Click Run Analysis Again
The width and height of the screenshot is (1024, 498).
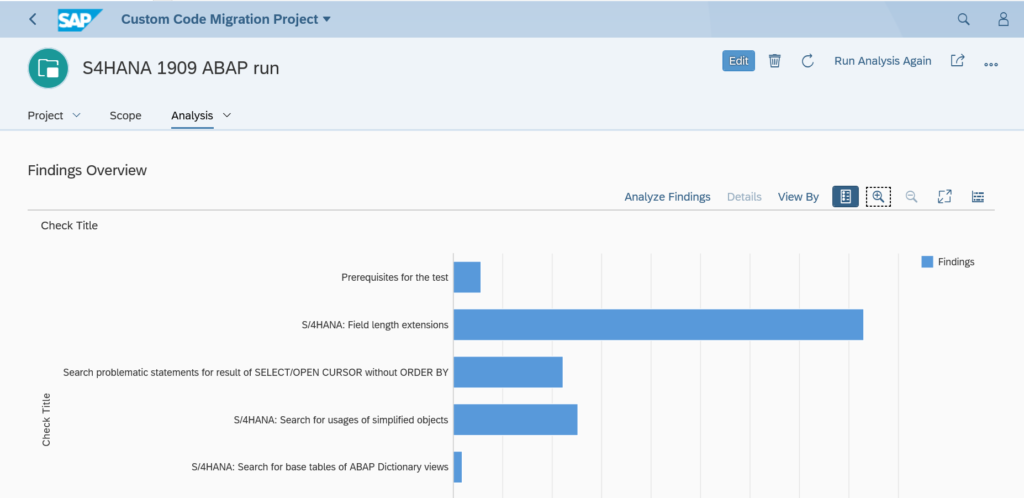pos(883,61)
